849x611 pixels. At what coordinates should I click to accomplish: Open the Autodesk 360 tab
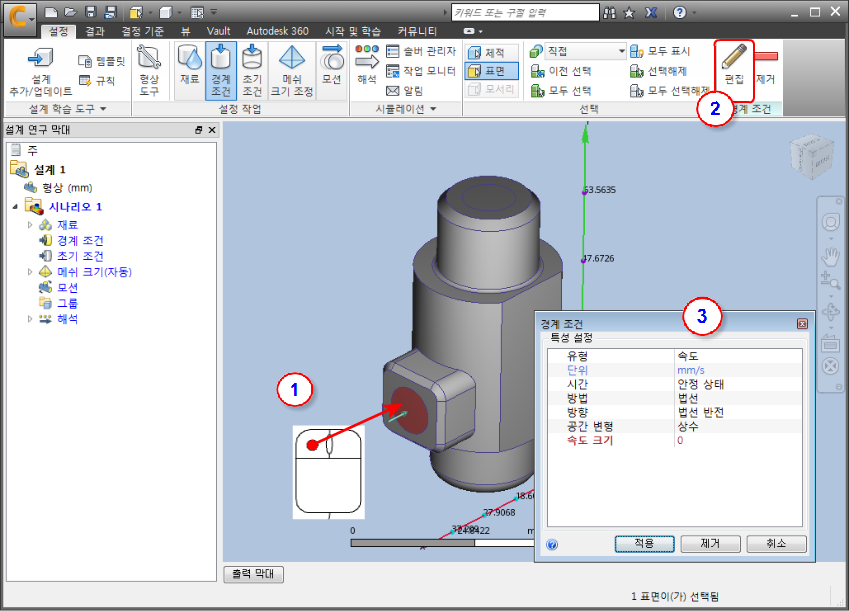[277, 31]
